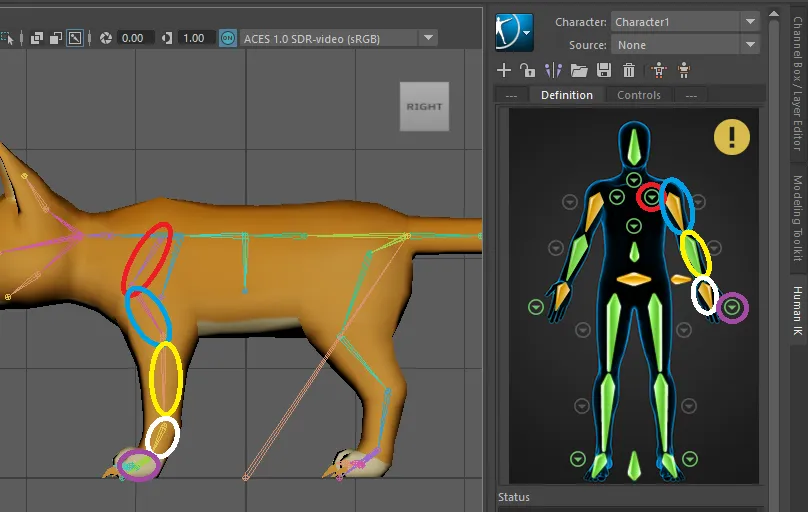Click the Delete Character trash icon
The image size is (808, 512).
tap(629, 70)
